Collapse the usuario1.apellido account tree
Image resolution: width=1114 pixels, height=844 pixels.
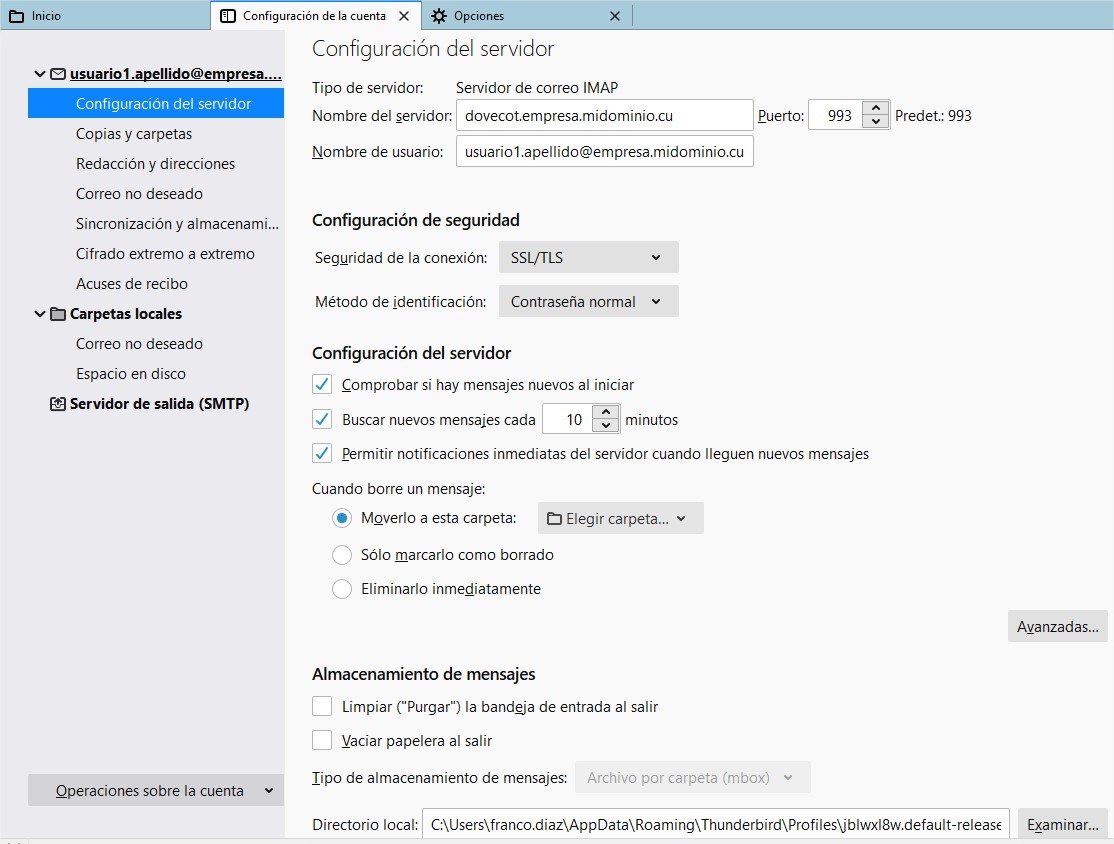(40, 74)
